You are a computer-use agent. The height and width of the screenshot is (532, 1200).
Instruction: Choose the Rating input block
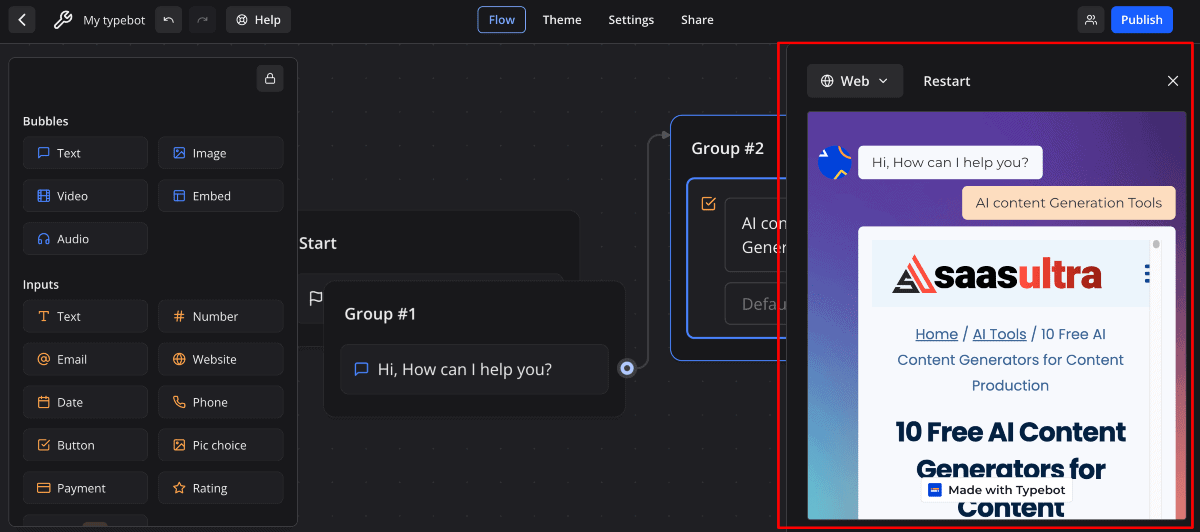pos(220,488)
